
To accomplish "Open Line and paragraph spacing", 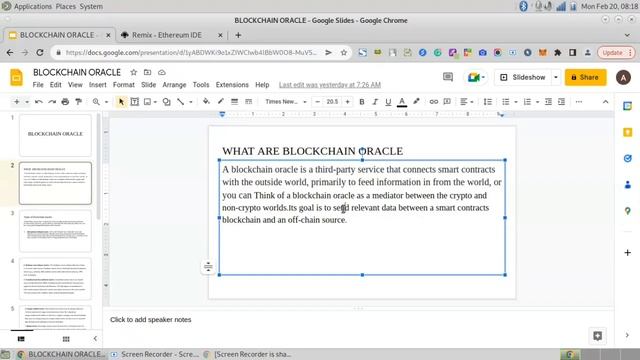I will point(488,102).
